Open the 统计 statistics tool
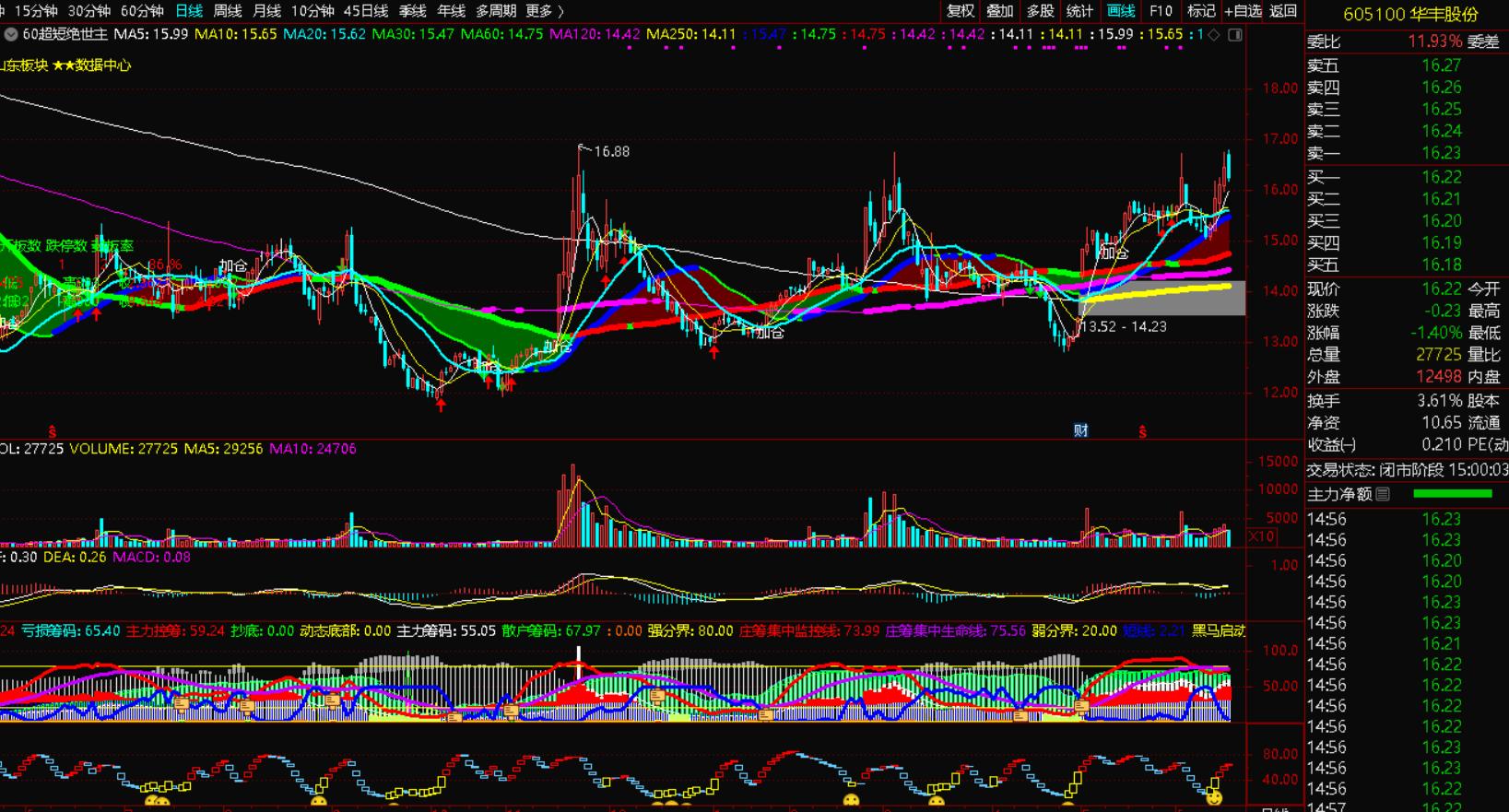This screenshot has height=812, width=1509. point(1080,11)
